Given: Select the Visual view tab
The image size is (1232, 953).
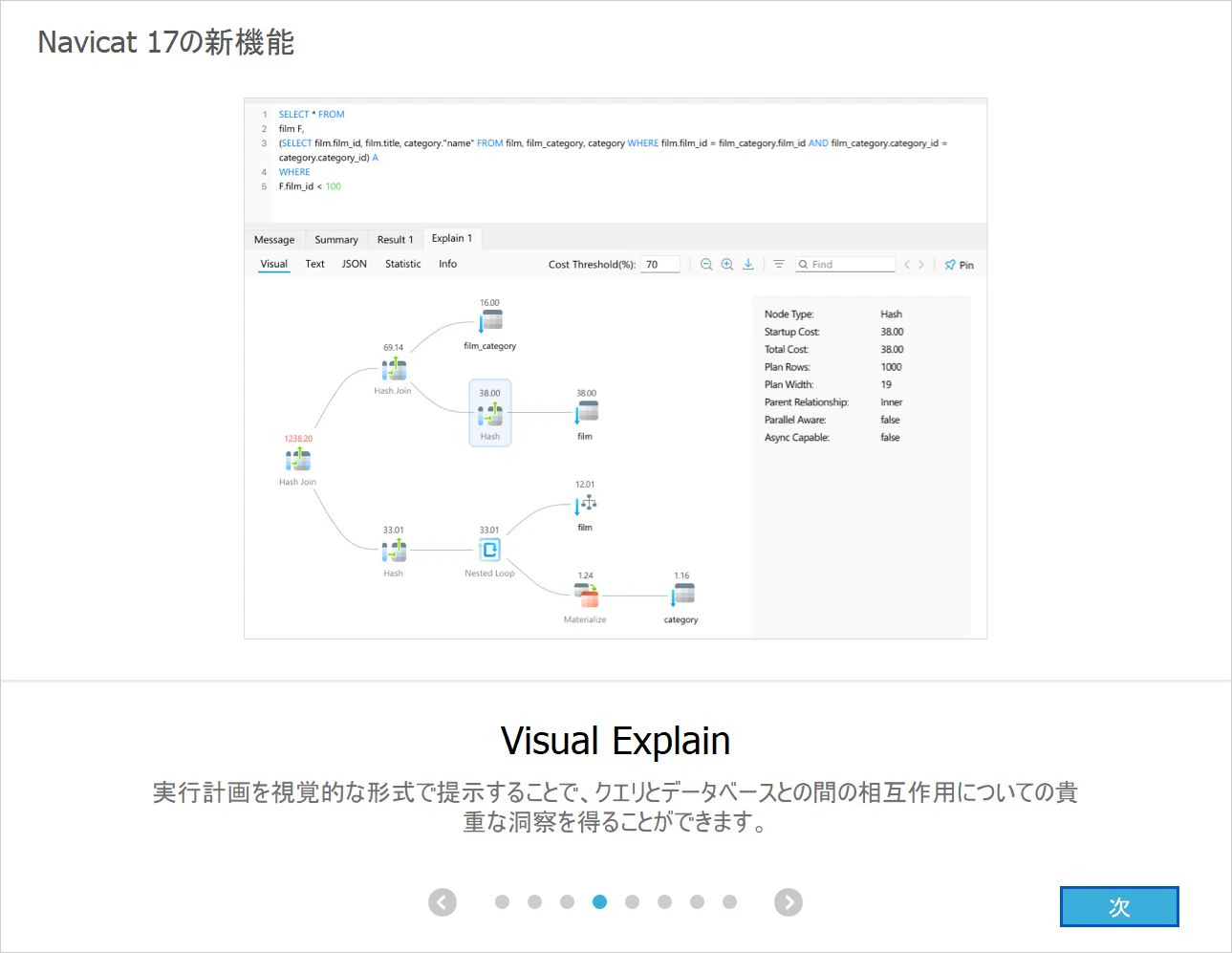Looking at the screenshot, I should point(274,264).
